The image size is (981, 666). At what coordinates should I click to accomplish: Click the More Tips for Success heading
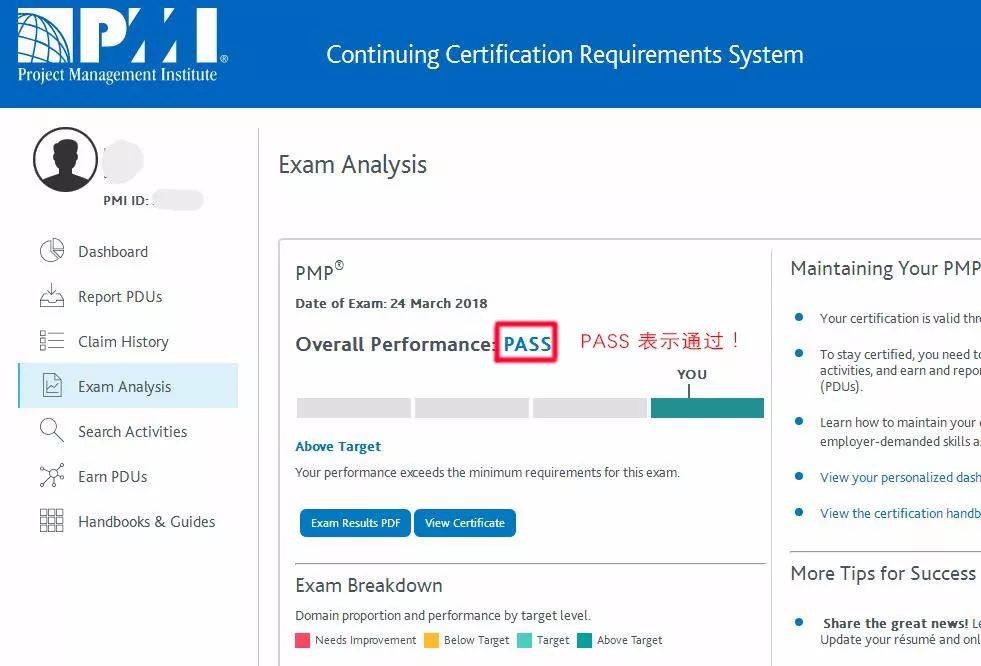coord(883,573)
